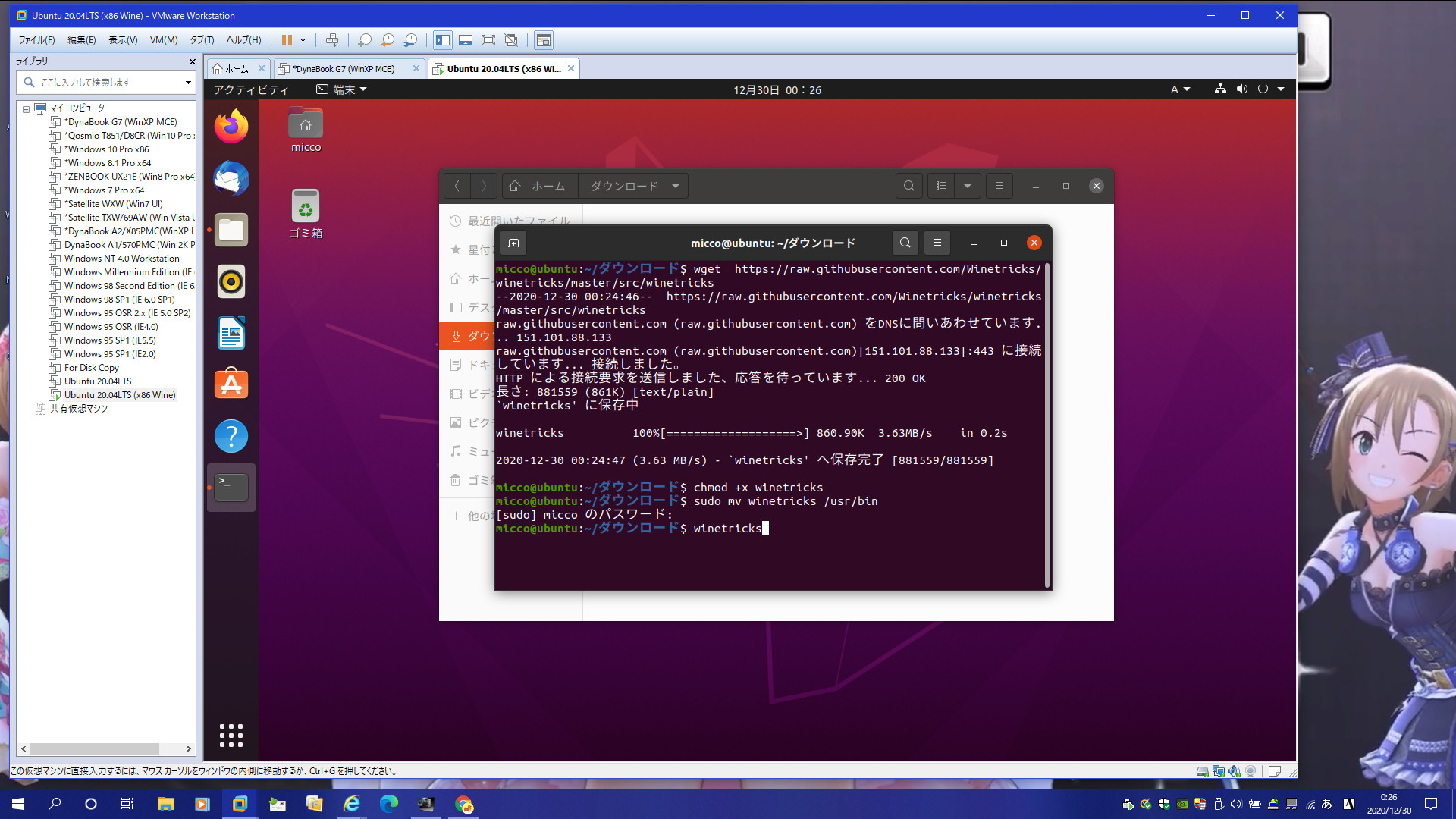1456x819 pixels.
Task: Open the ヘルプ(H) menu
Action: click(x=243, y=40)
